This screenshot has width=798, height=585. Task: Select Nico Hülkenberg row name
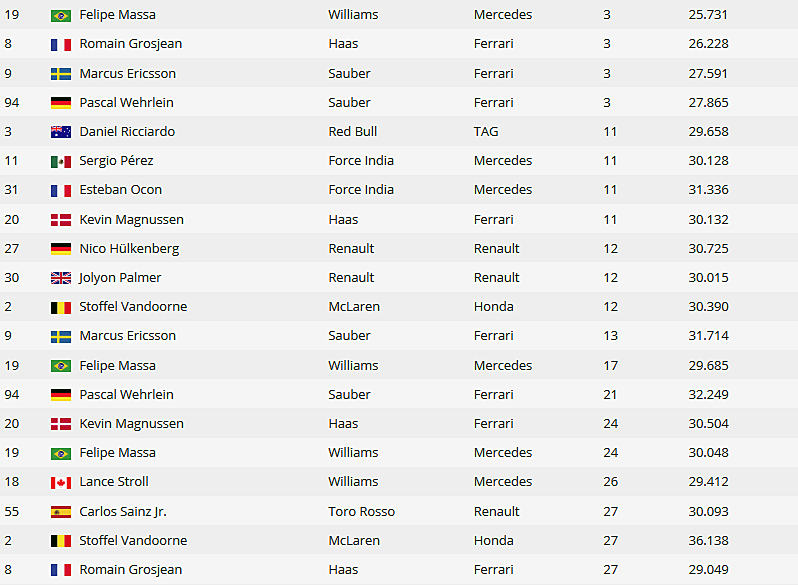pos(129,248)
